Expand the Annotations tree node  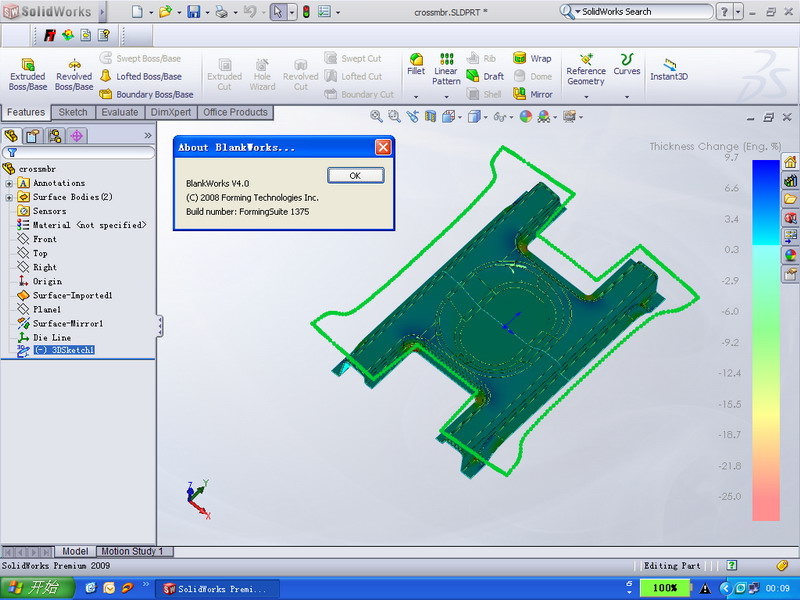[9, 183]
